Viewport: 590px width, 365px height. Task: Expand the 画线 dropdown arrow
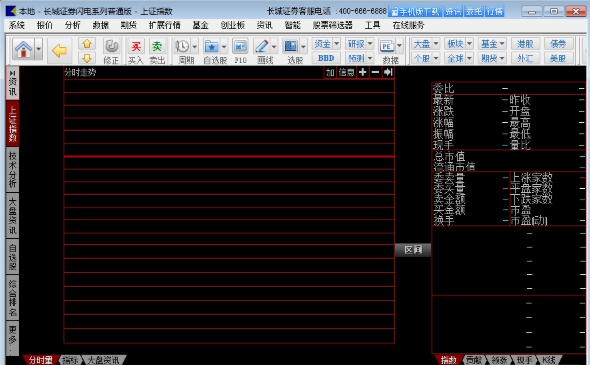tap(274, 47)
